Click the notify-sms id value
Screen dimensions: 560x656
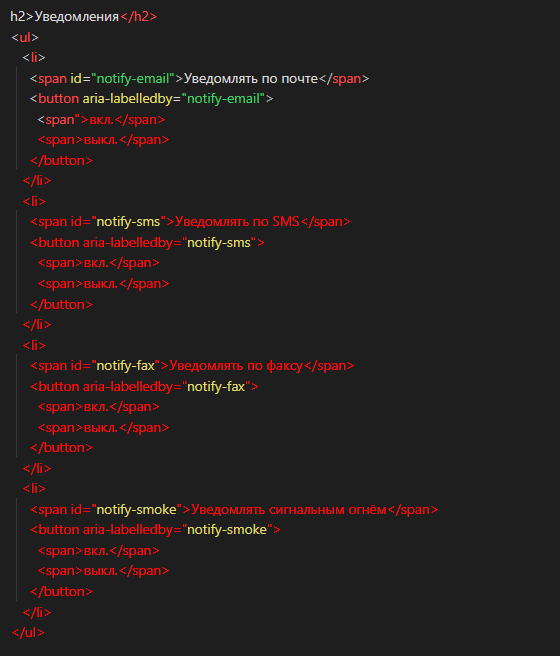(x=128, y=221)
